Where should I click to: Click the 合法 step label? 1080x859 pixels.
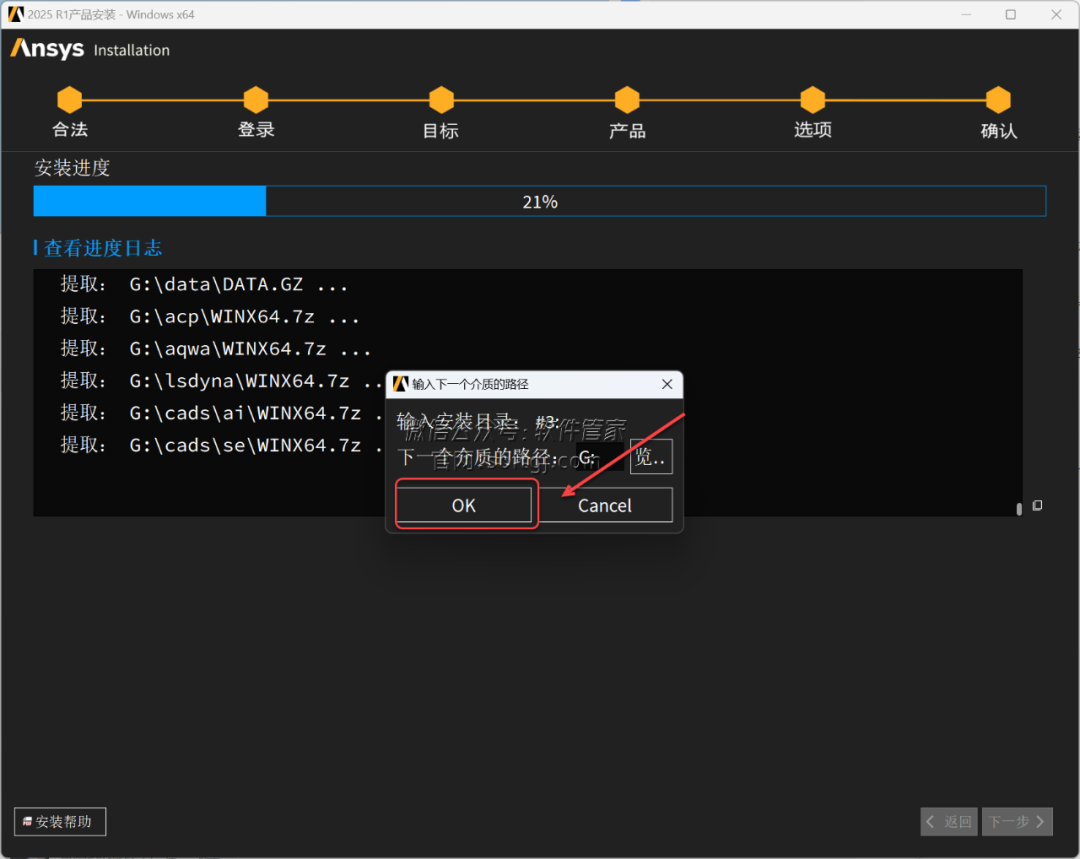[x=70, y=130]
